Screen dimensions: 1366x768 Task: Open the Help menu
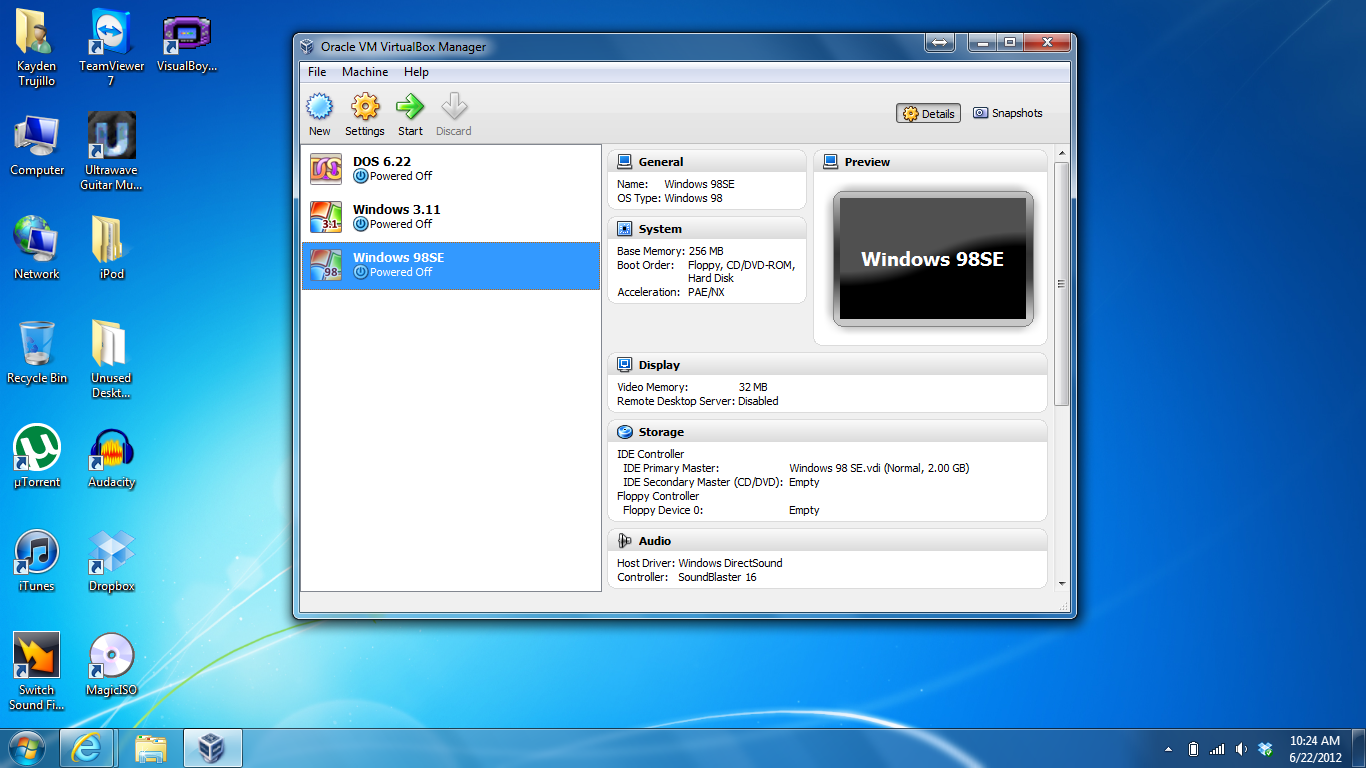point(416,72)
